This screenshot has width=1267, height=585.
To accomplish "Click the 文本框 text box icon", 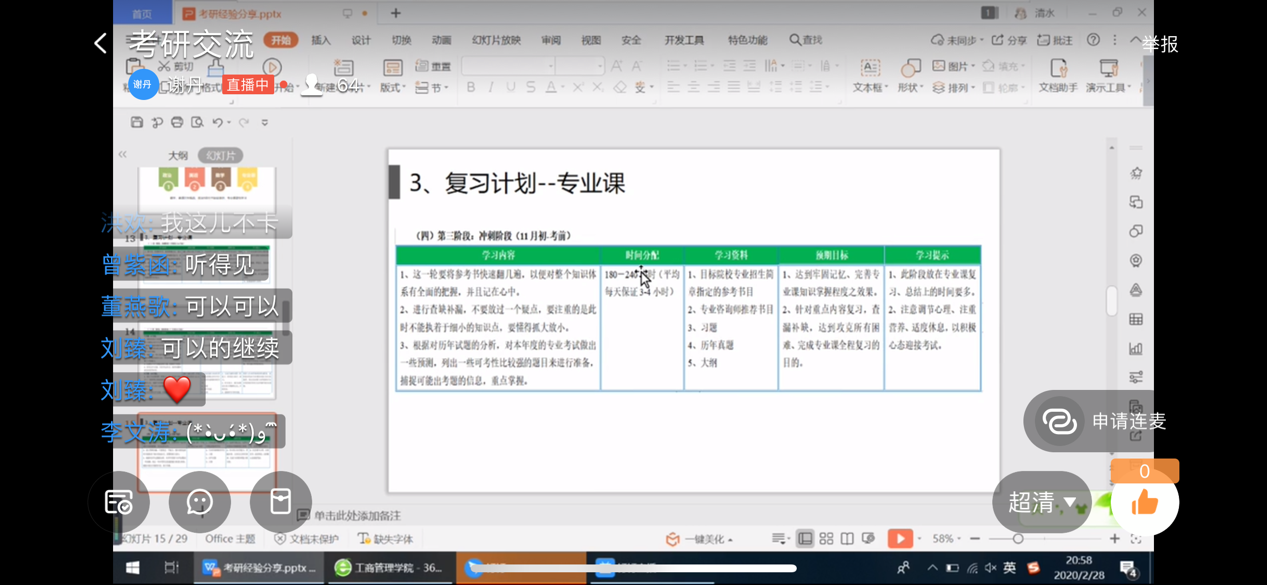I will [x=869, y=68].
